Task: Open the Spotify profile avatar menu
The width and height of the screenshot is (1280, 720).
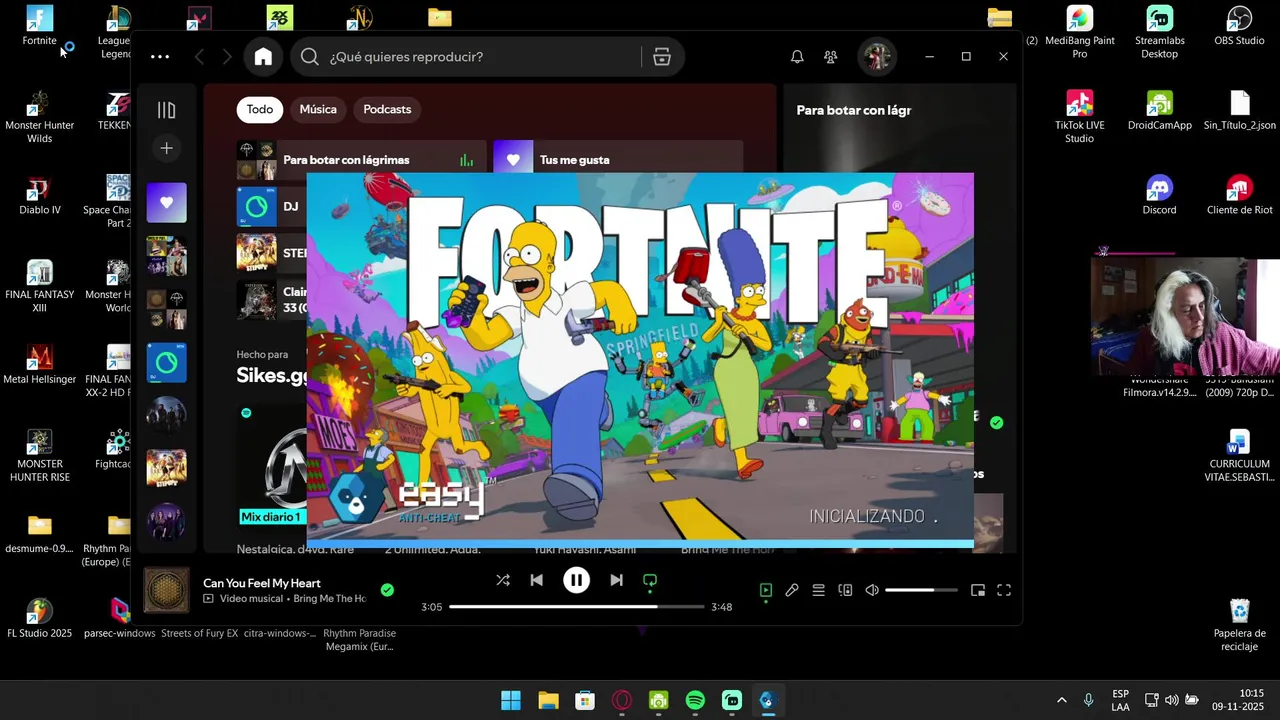Action: point(877,57)
